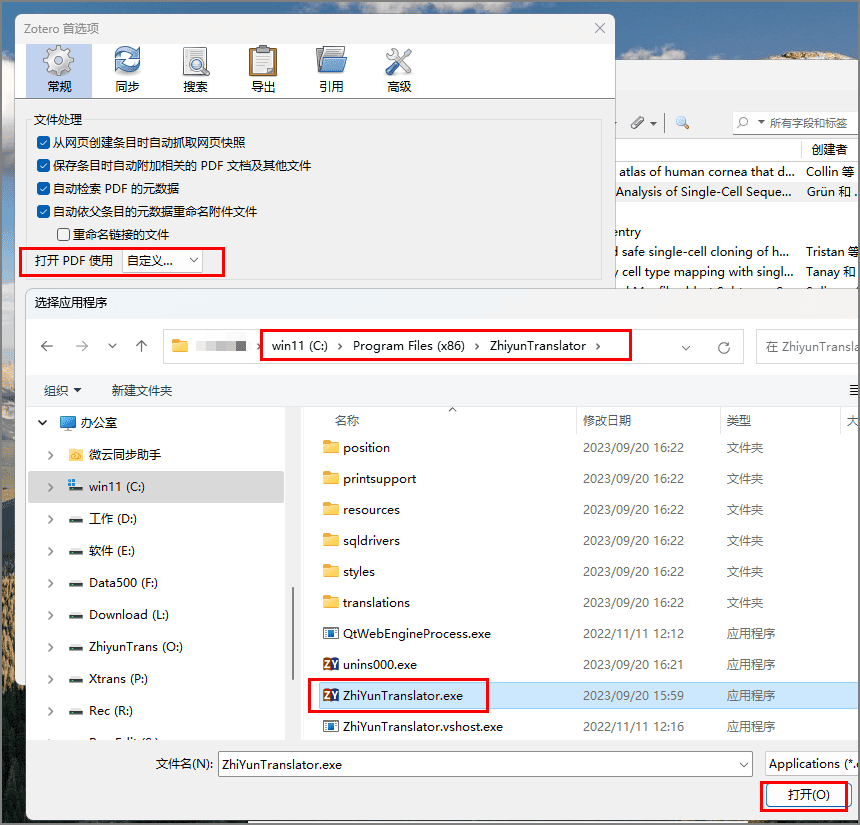Click 新建文件夹 button
The width and height of the screenshot is (860, 825).
142,390
